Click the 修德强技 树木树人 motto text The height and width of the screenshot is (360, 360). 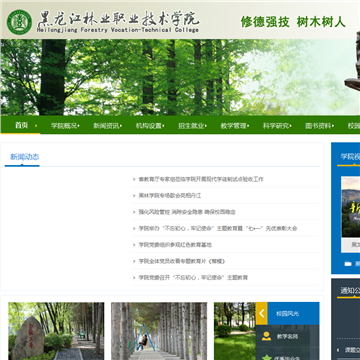(293, 22)
